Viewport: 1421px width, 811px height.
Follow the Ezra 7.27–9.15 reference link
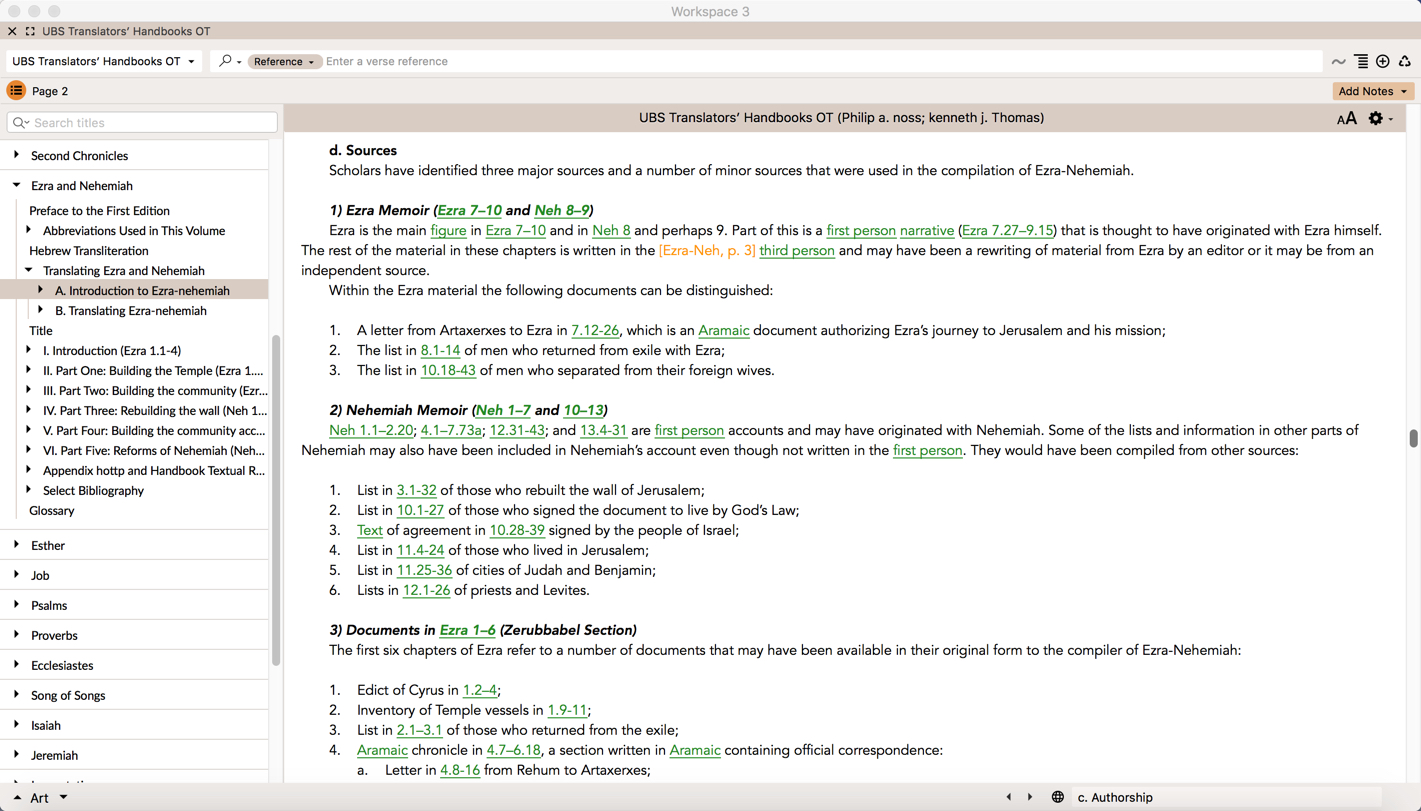tap(1007, 230)
